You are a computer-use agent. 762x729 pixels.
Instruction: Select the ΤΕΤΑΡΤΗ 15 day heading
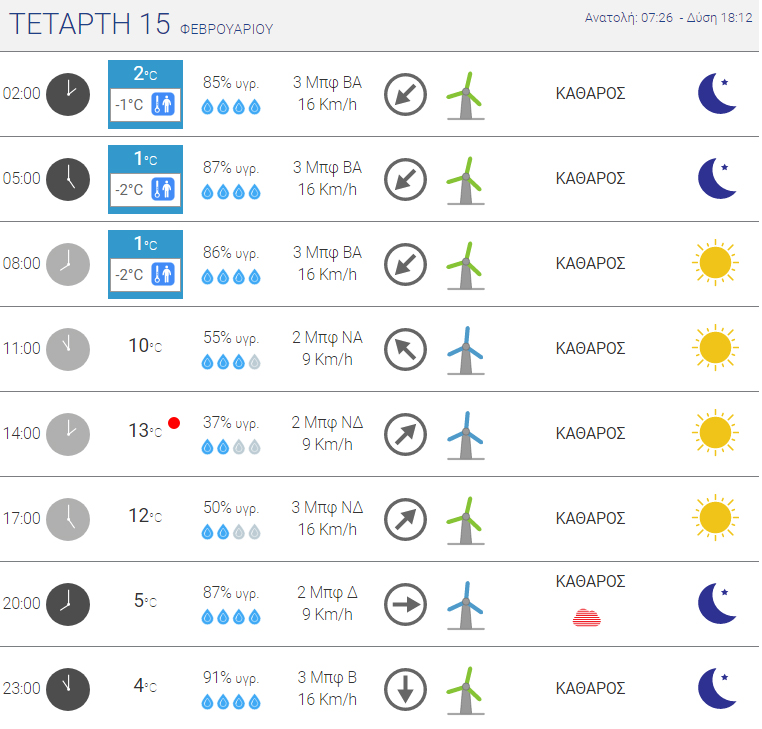(x=90, y=24)
